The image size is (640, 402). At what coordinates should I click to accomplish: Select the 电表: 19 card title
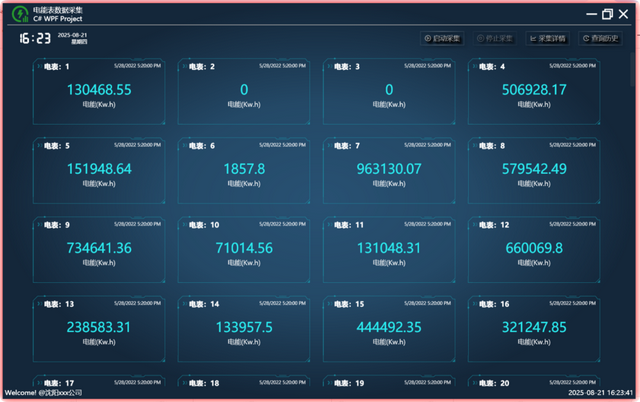(x=349, y=383)
